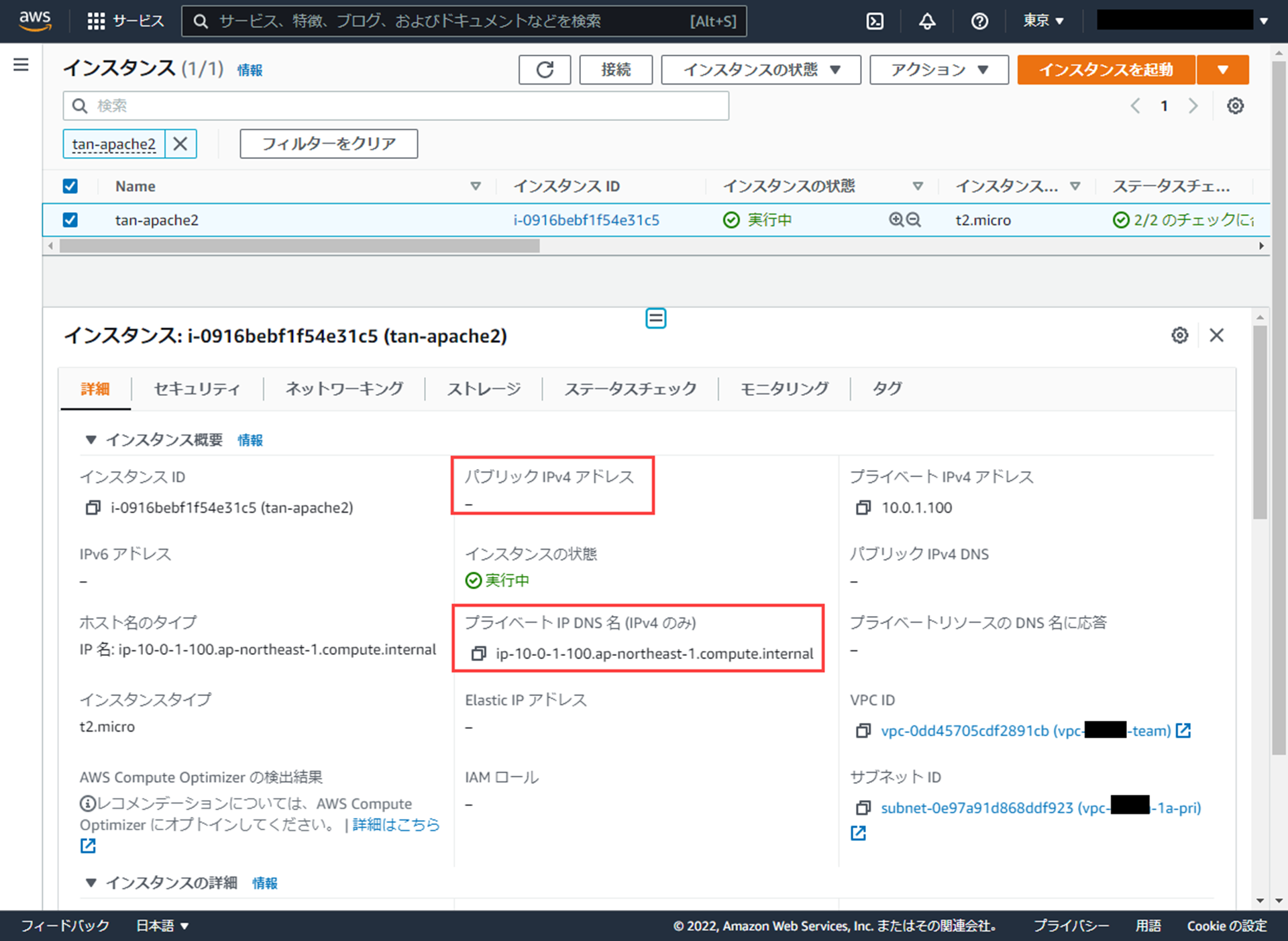Open table preferences gear icon
Image resolution: width=1288 pixels, height=941 pixels.
(x=1235, y=106)
